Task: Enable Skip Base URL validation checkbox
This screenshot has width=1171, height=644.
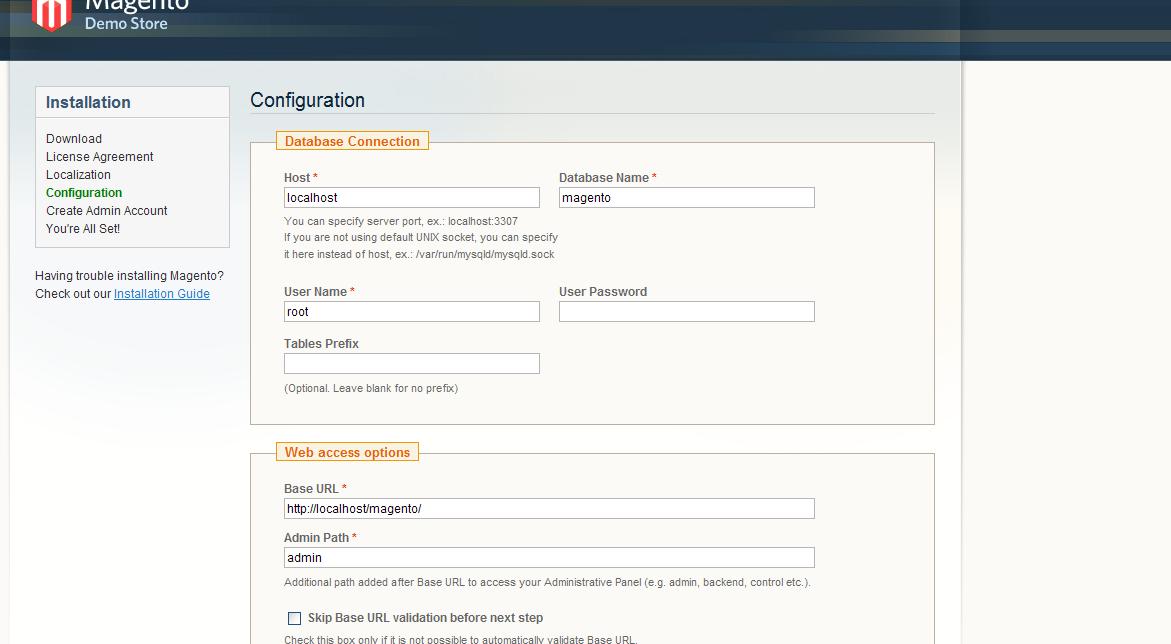Action: [x=294, y=619]
